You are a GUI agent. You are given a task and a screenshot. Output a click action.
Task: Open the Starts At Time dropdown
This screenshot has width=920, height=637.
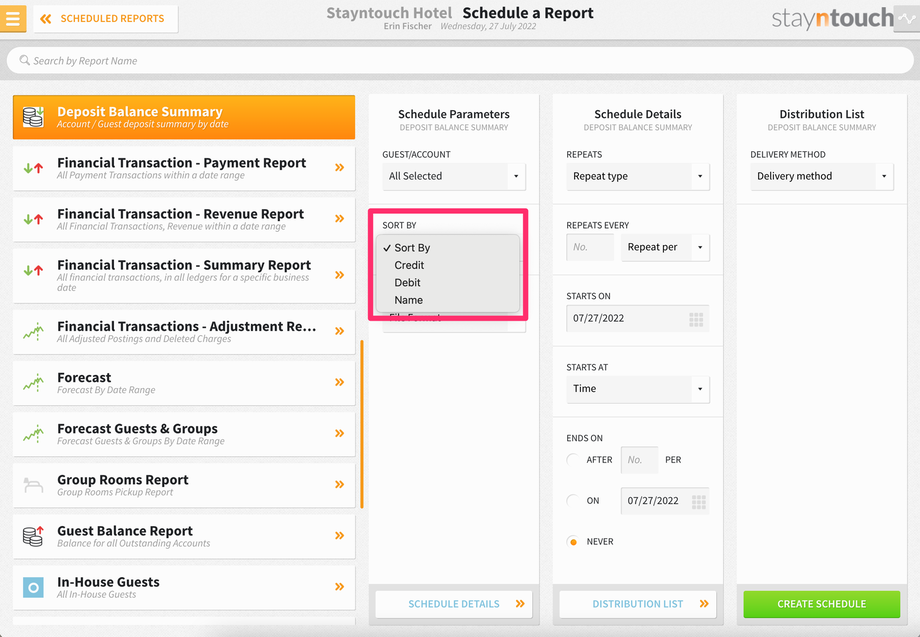[x=638, y=389]
